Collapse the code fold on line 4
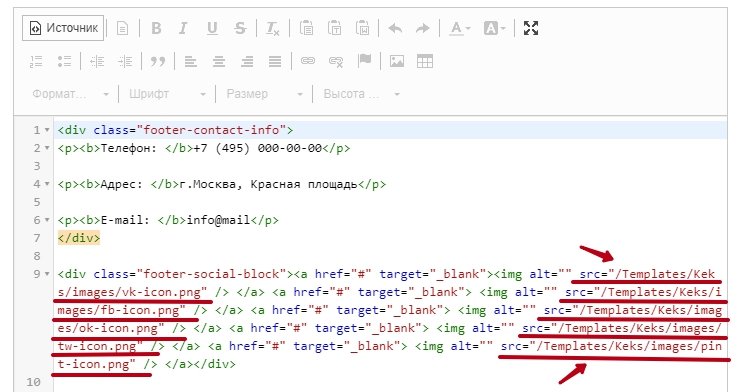The image size is (740, 392). [47, 184]
